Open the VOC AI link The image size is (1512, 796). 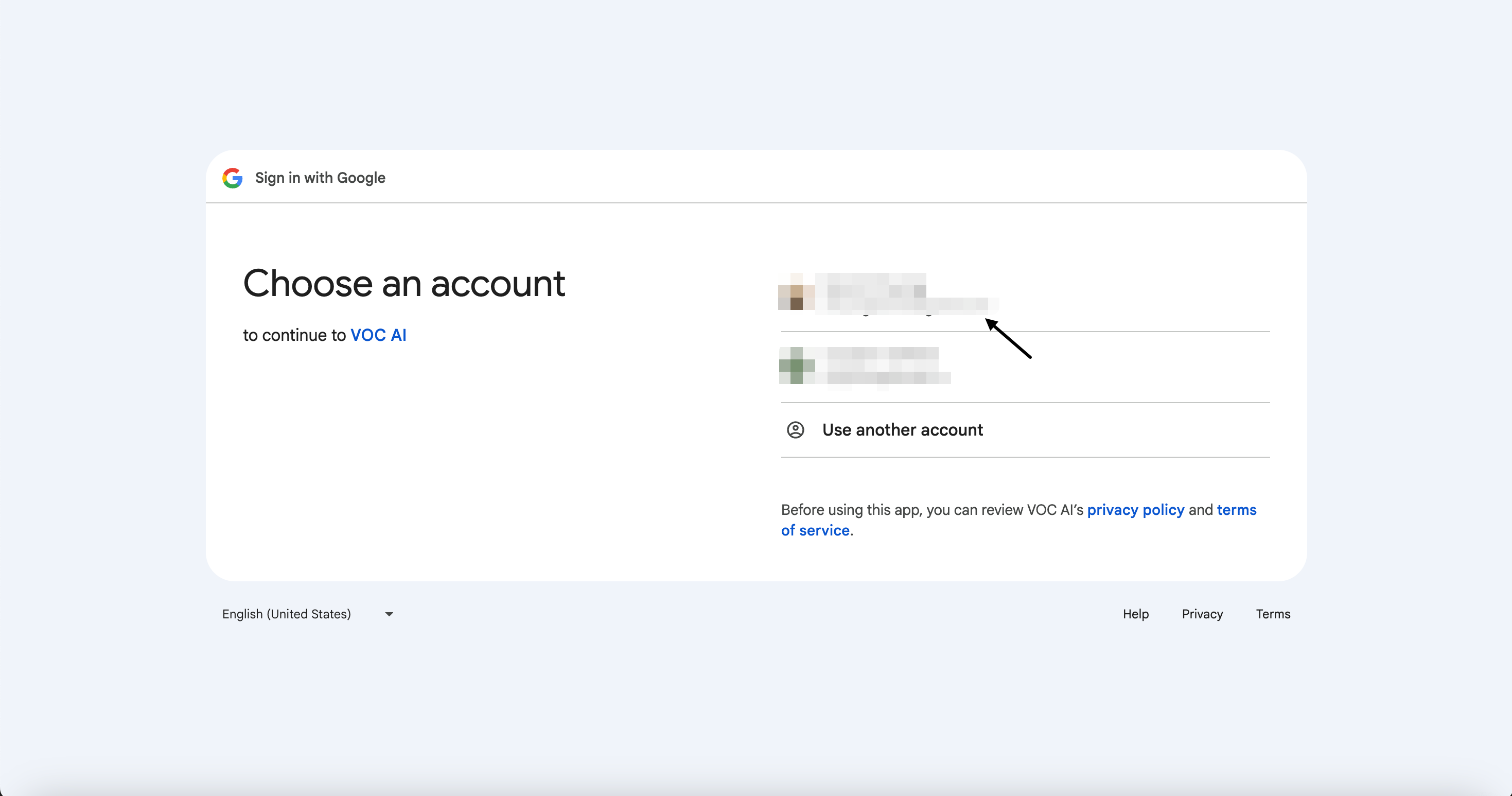(378, 335)
